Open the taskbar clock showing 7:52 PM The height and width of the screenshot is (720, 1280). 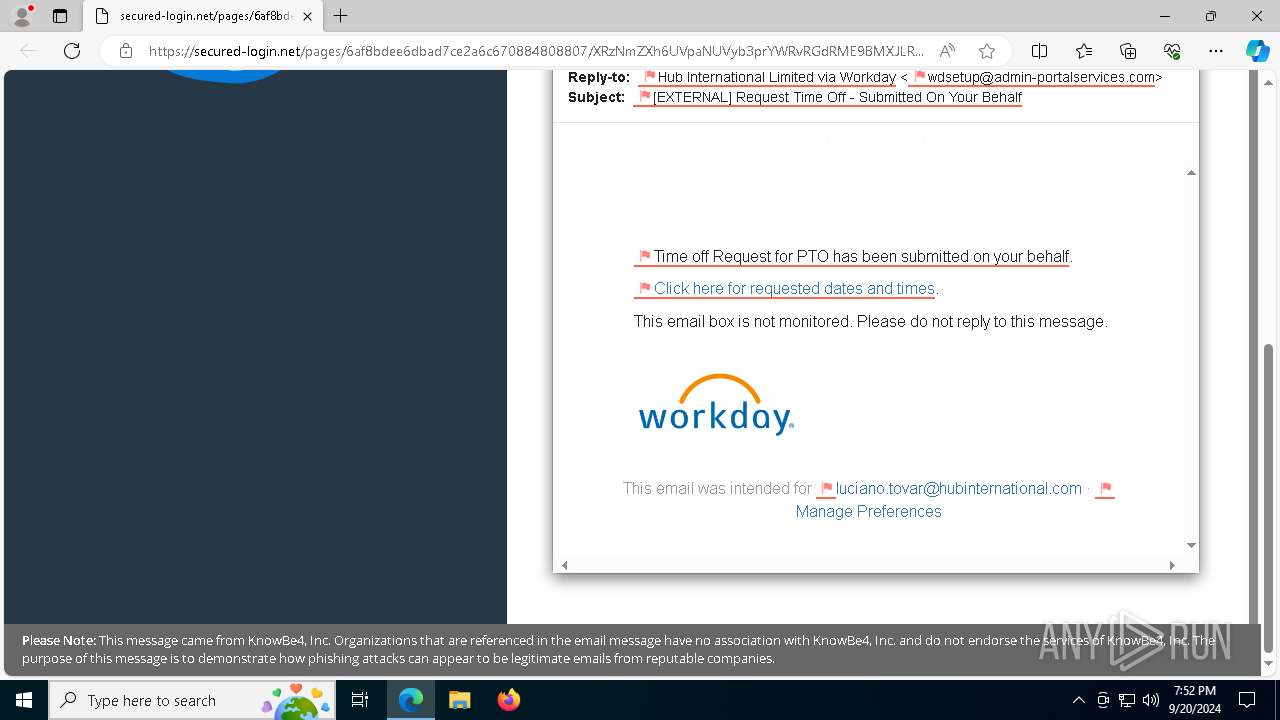point(1194,700)
